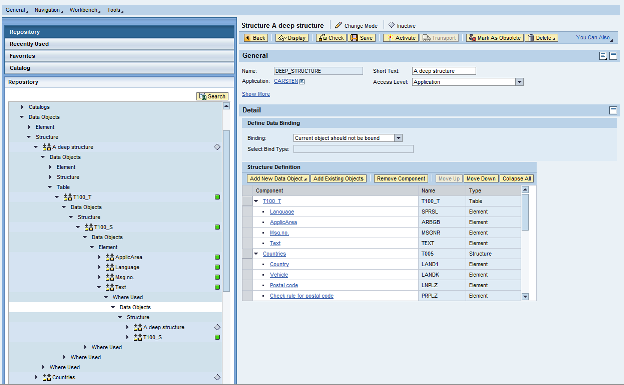Expand the Countries tree node arrow

click(x=36, y=377)
